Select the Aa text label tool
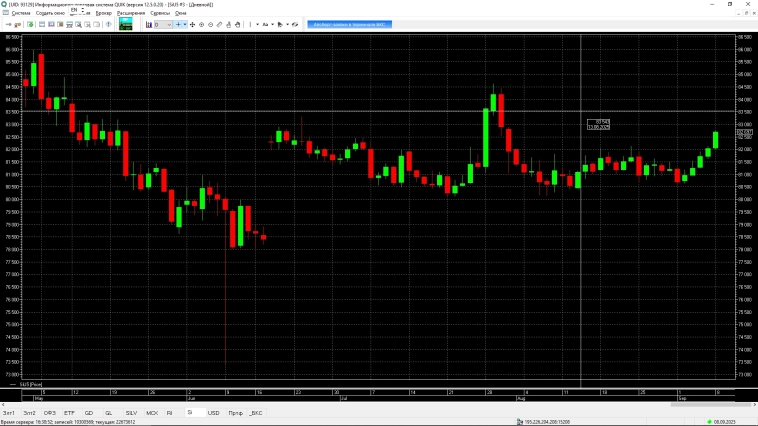 click(x=265, y=24)
